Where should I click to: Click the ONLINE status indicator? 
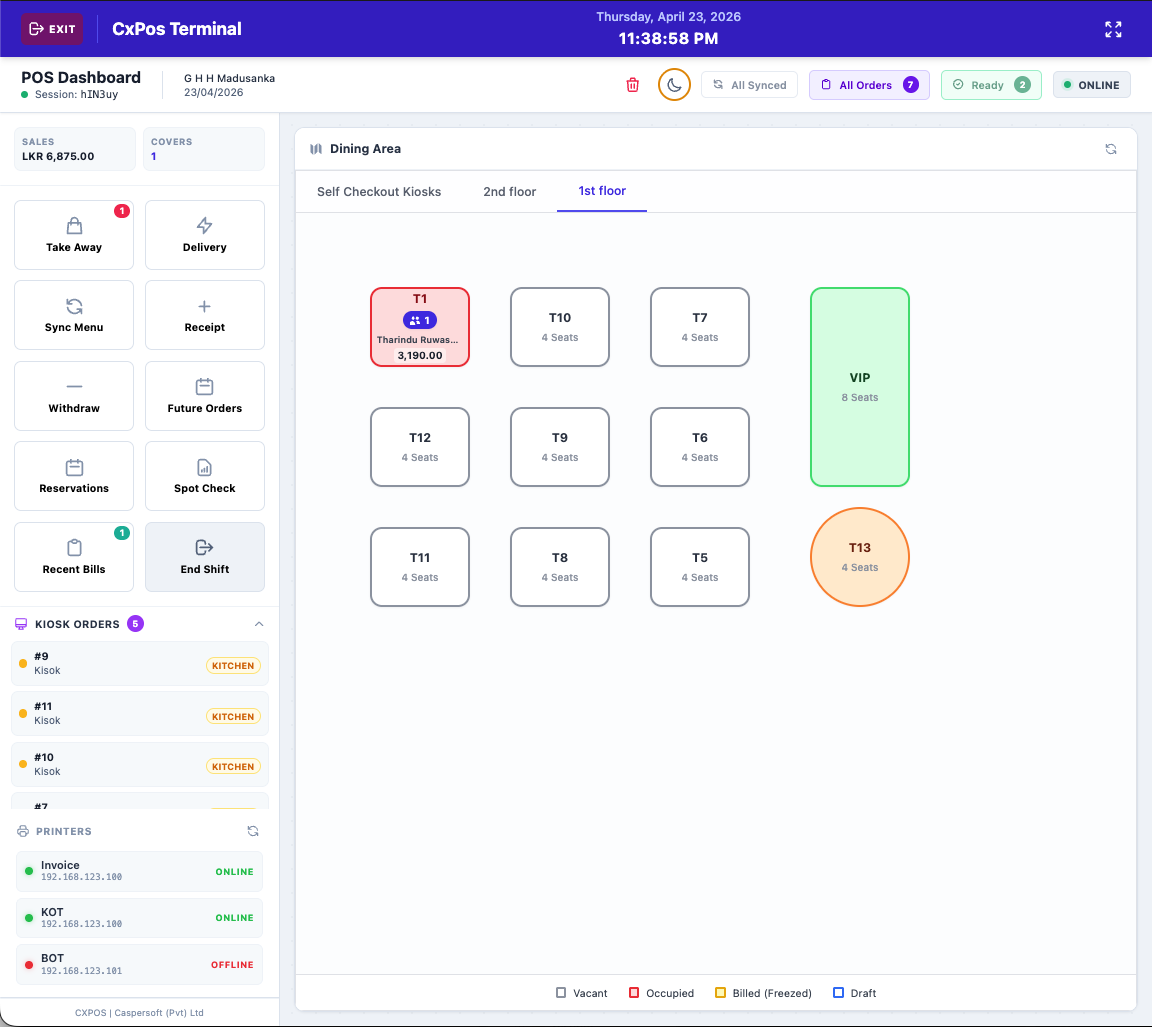pos(1092,84)
